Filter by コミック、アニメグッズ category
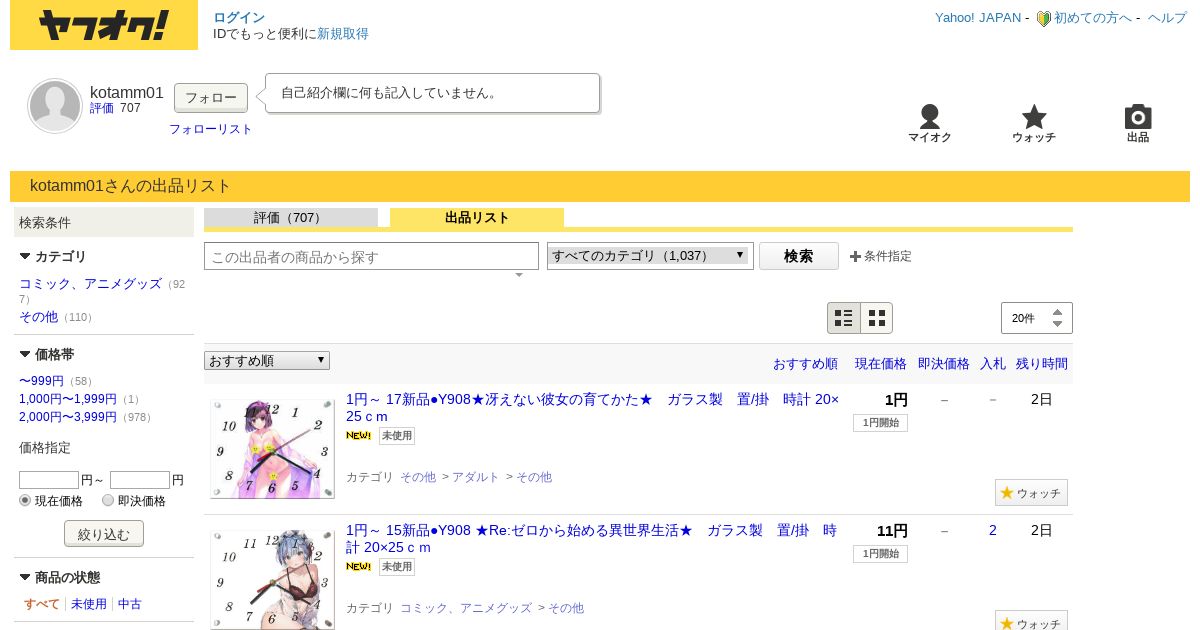The width and height of the screenshot is (1200, 630). click(90, 284)
